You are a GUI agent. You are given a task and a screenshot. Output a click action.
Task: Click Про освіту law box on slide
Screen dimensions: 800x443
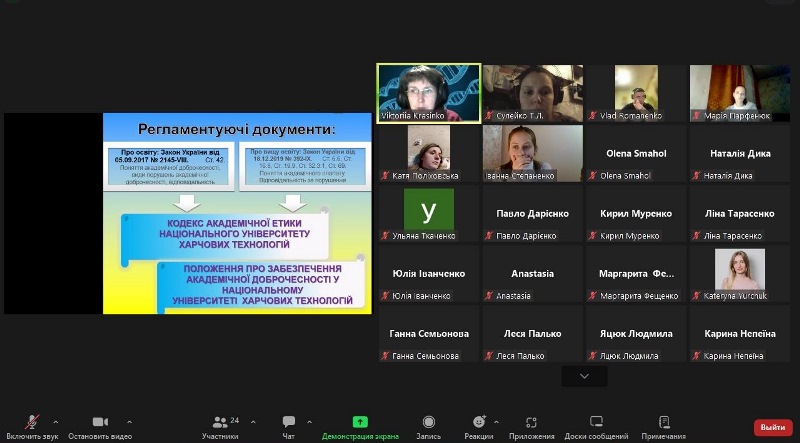click(168, 166)
